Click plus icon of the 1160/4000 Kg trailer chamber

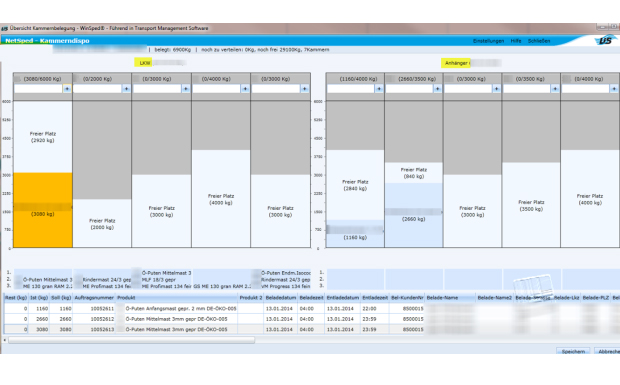point(379,89)
